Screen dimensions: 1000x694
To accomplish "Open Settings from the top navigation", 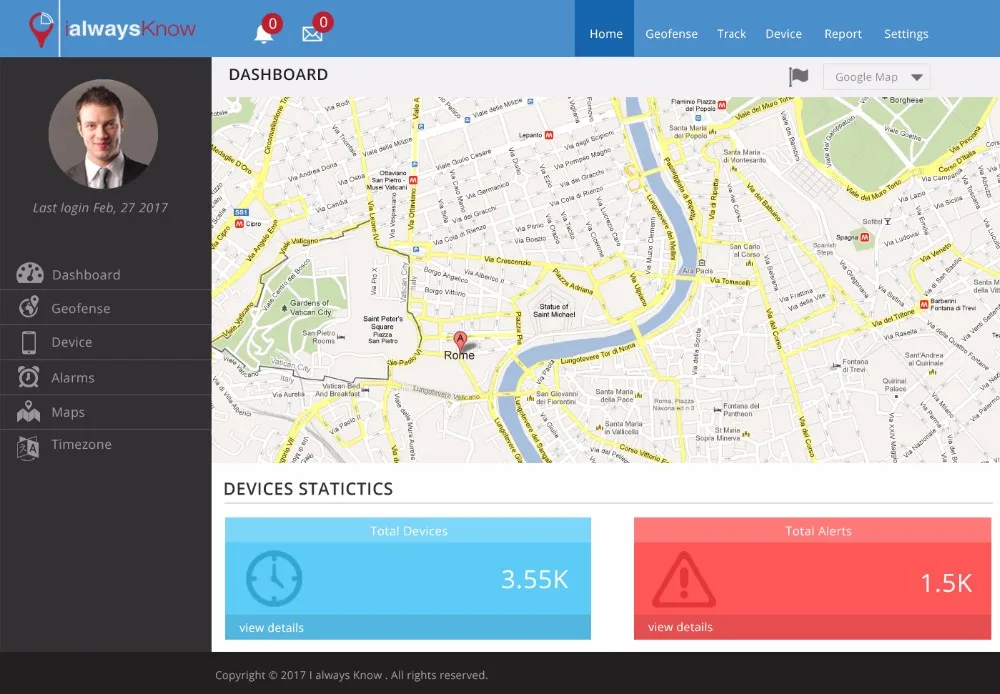I will [905, 33].
